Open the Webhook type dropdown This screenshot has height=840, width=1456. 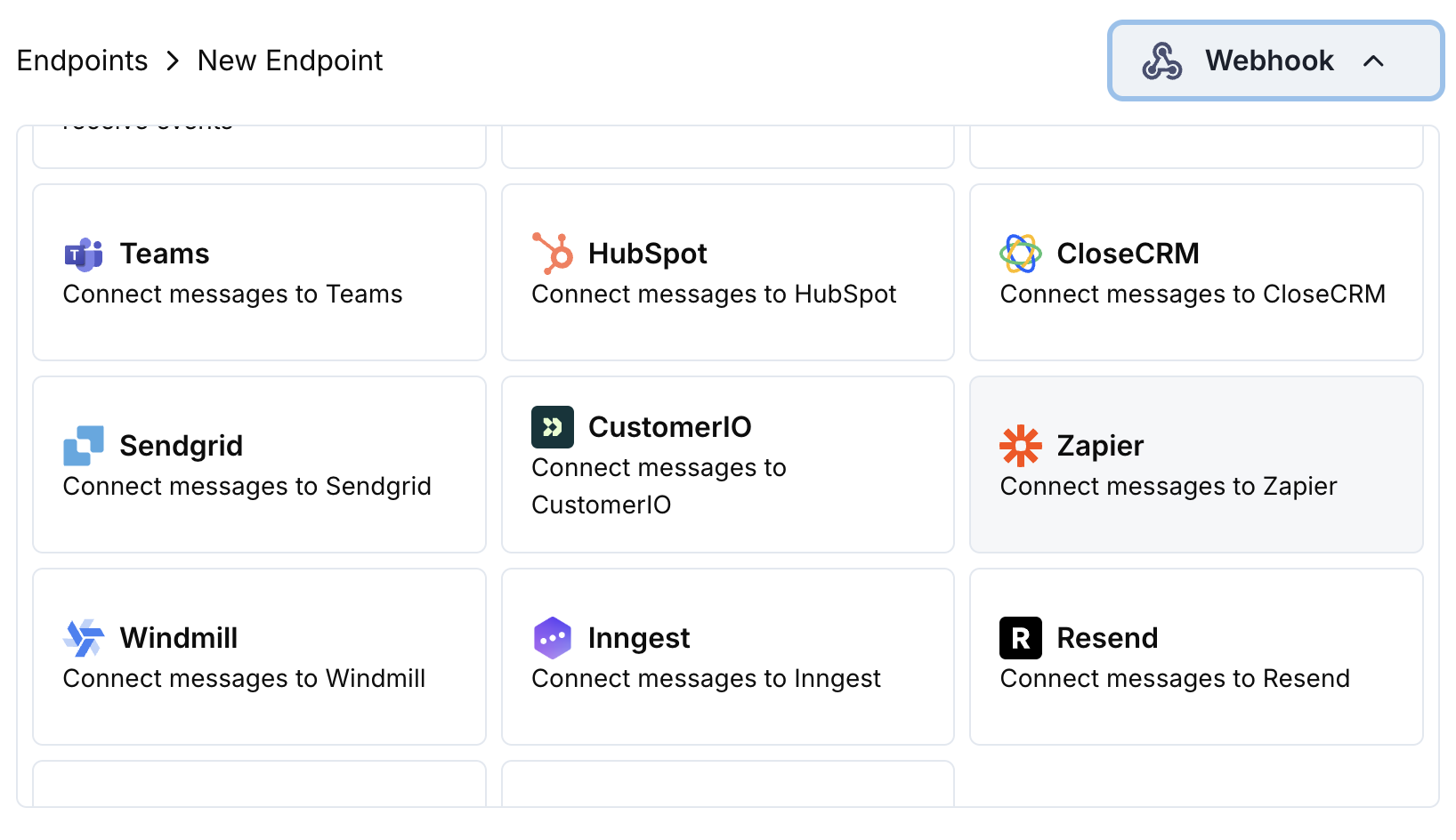[x=1274, y=61]
